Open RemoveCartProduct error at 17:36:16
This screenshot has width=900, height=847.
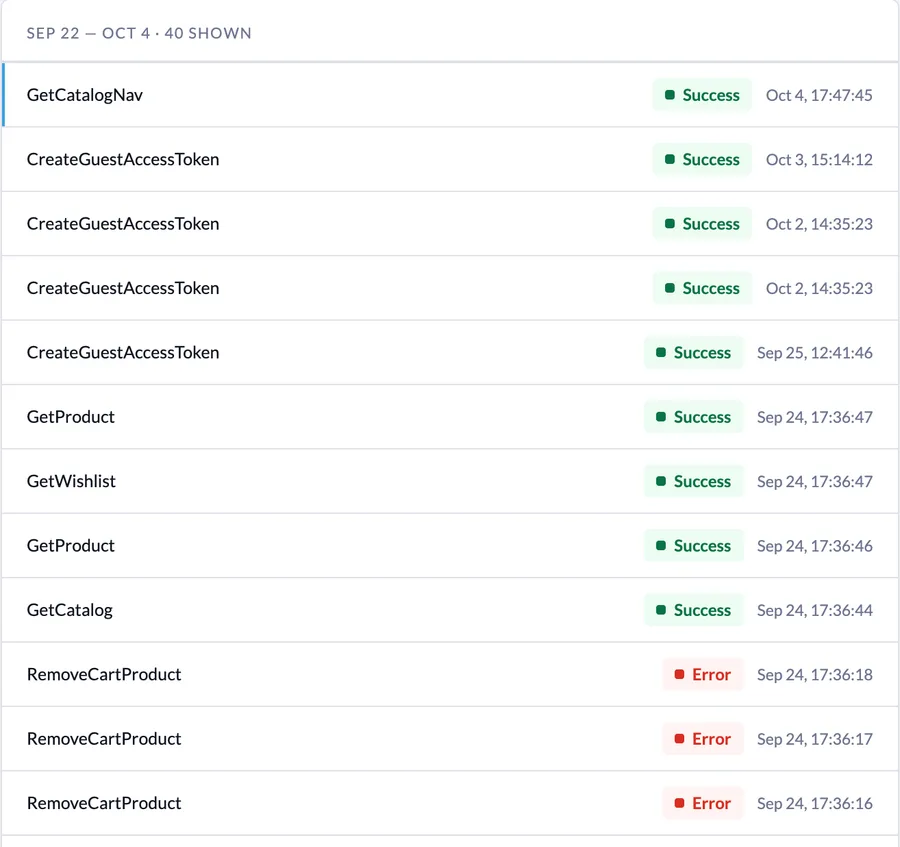tap(450, 803)
